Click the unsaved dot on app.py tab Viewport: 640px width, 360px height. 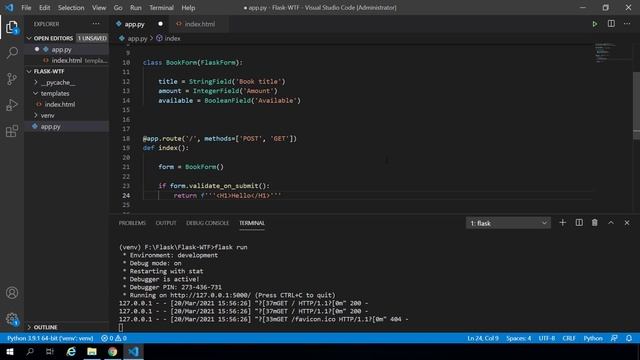(160, 24)
